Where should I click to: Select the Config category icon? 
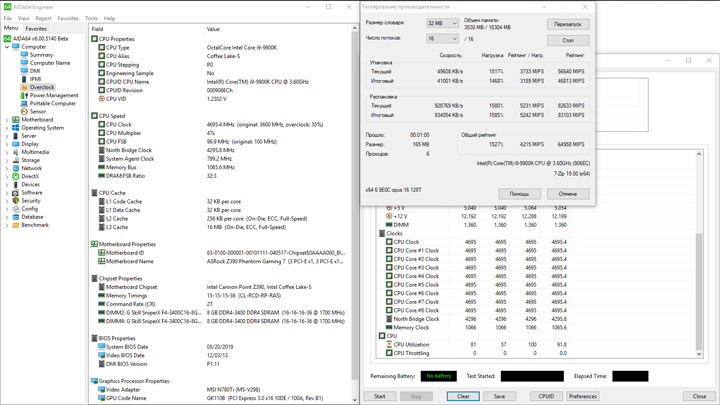(x=16, y=208)
